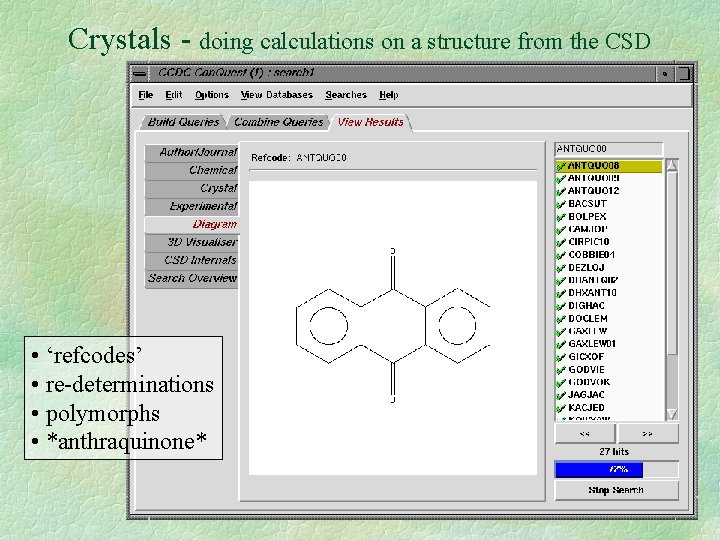
Task: Click the hit list vertical scrollbar thumb
Action: point(672,263)
